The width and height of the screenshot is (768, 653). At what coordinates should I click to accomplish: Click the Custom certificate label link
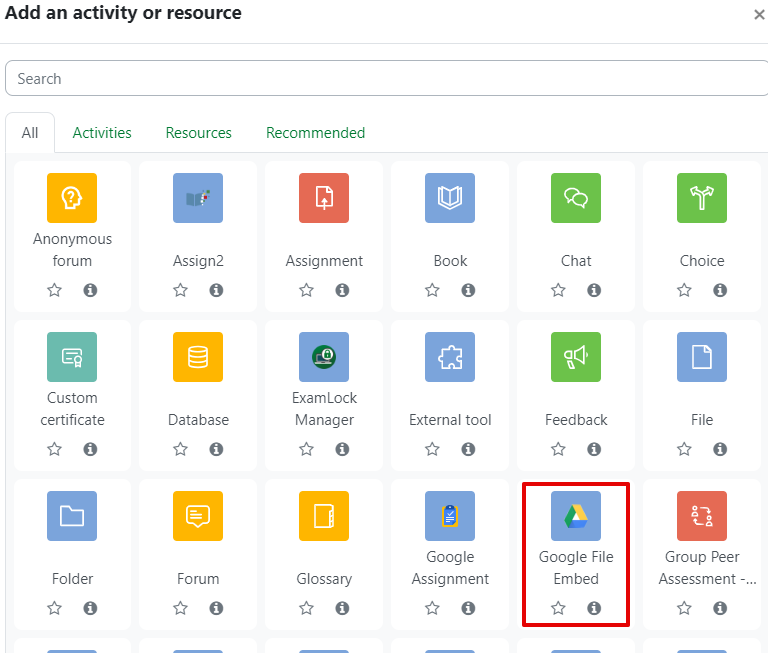click(x=72, y=409)
